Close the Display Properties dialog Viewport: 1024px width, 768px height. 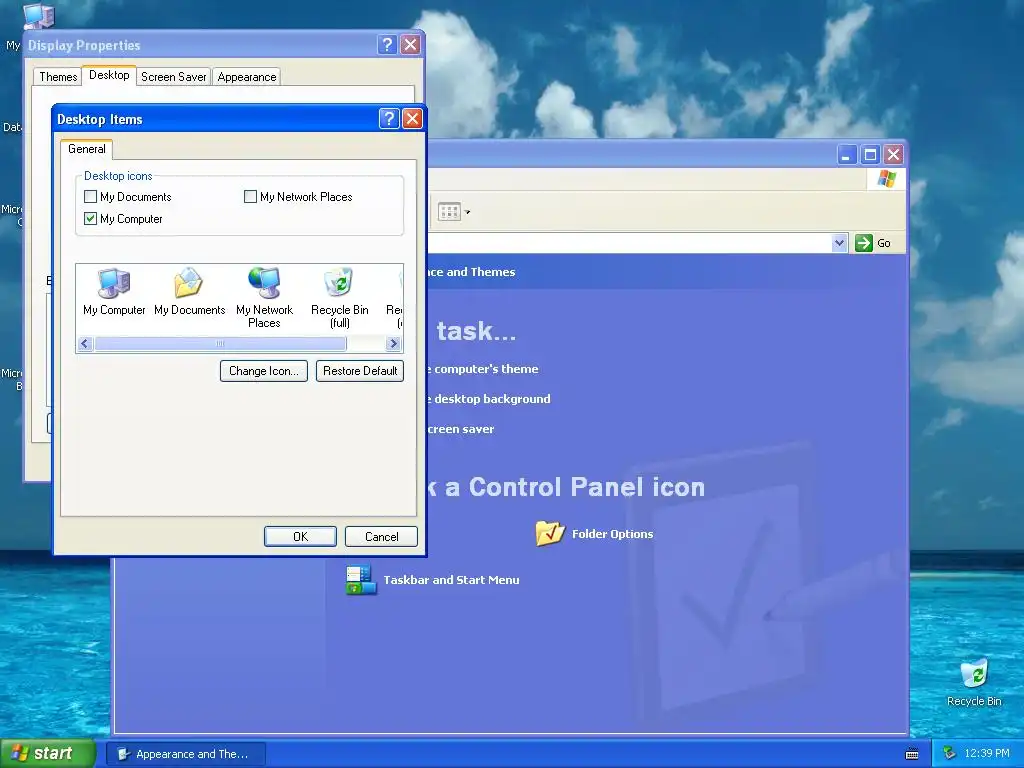click(410, 44)
